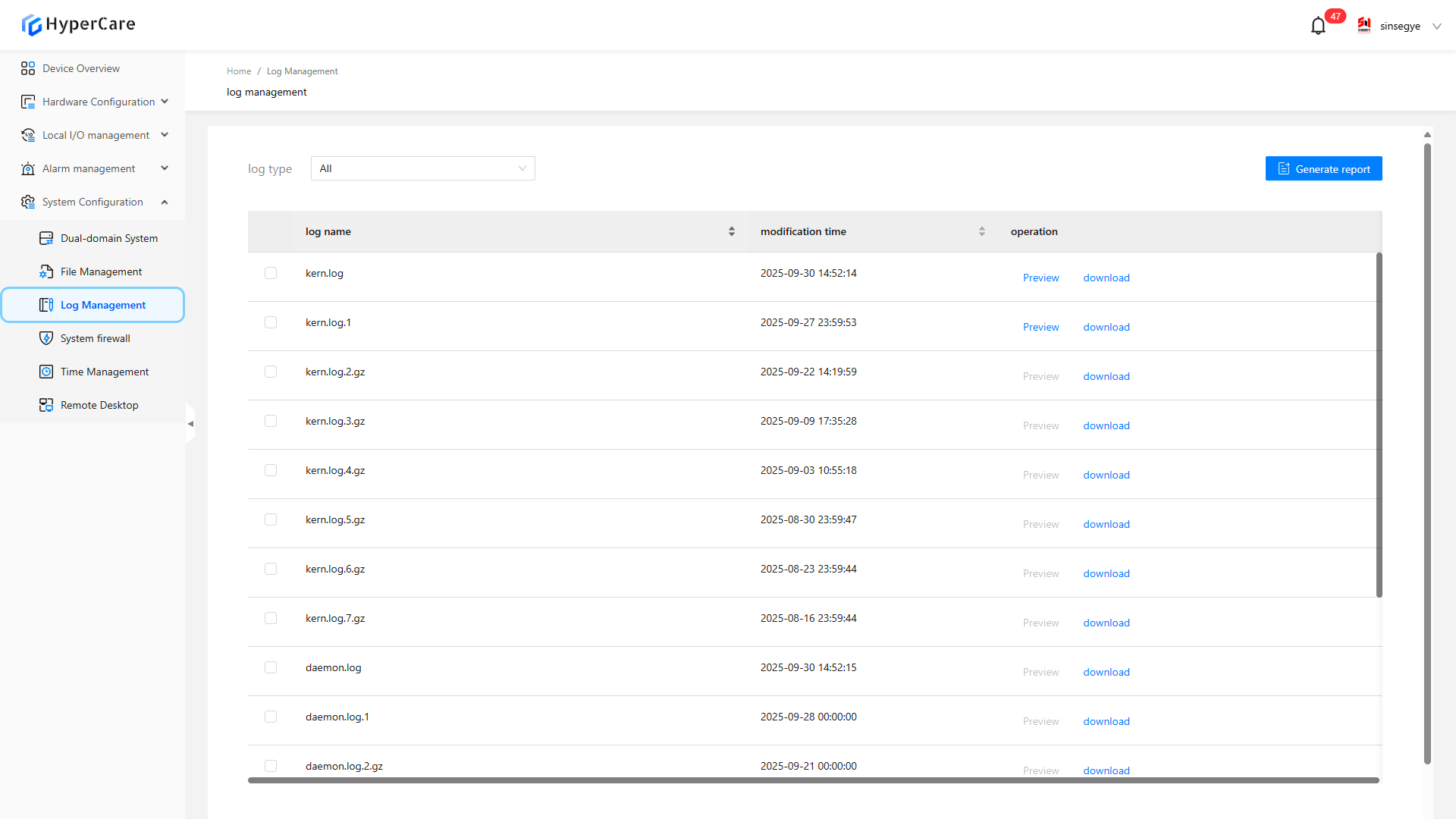Sort the table by modification time
The width and height of the screenshot is (1456, 819).
pos(982,231)
